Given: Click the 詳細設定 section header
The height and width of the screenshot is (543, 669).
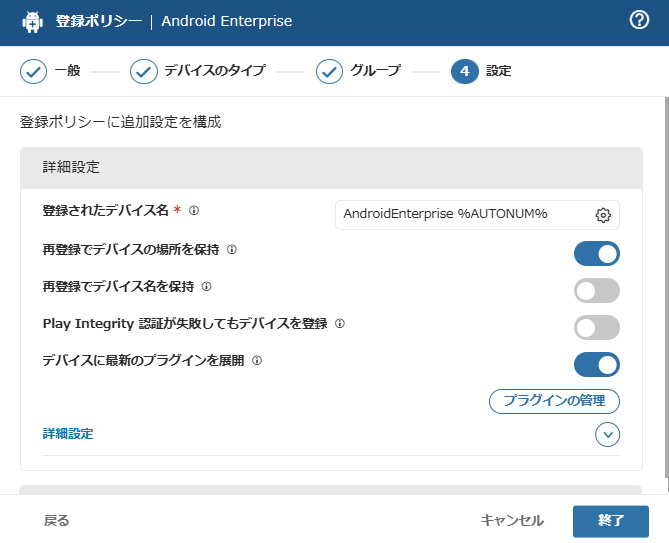Looking at the screenshot, I should coord(331,168).
